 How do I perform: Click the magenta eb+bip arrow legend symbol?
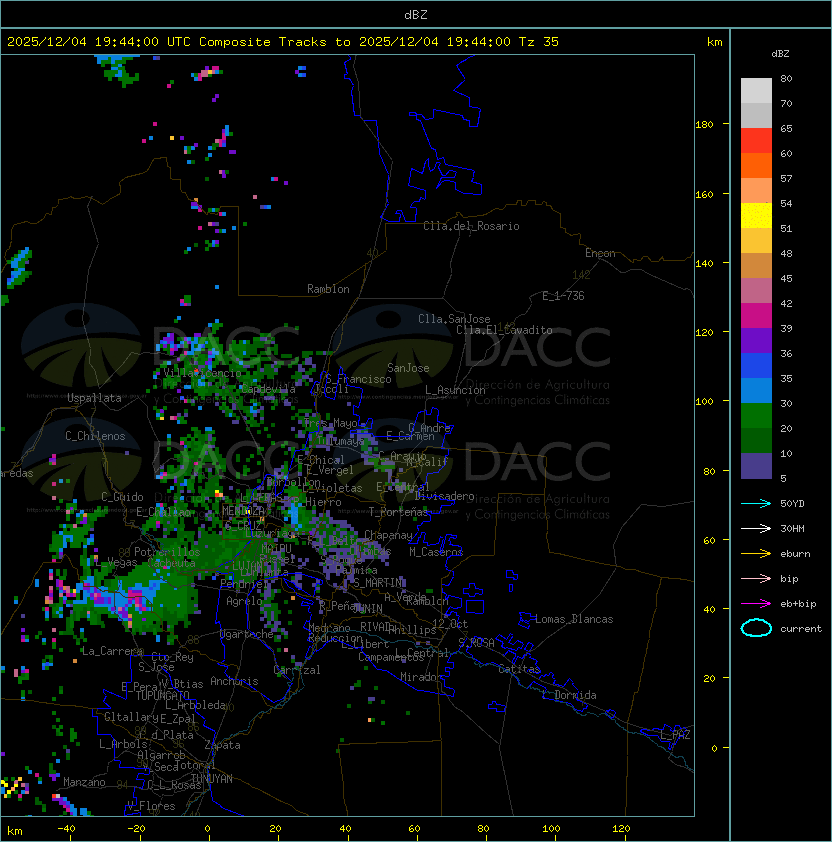tap(756, 604)
